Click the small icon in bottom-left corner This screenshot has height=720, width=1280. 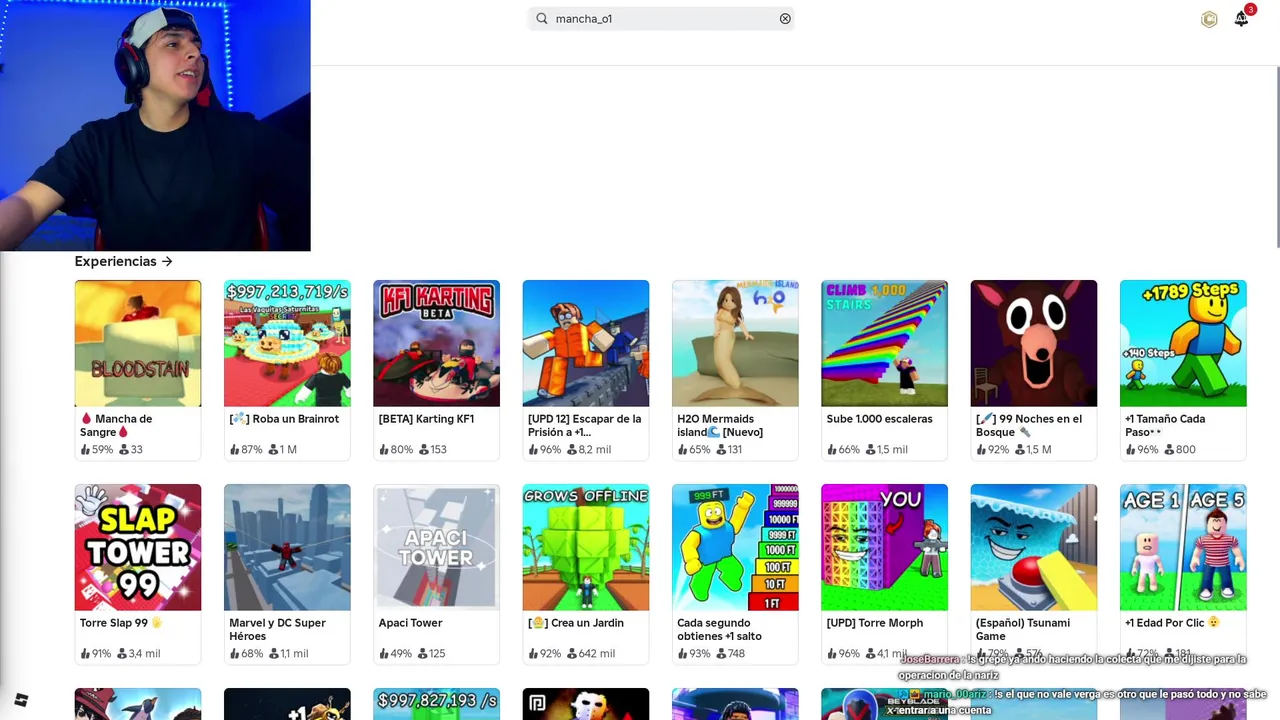pos(21,700)
